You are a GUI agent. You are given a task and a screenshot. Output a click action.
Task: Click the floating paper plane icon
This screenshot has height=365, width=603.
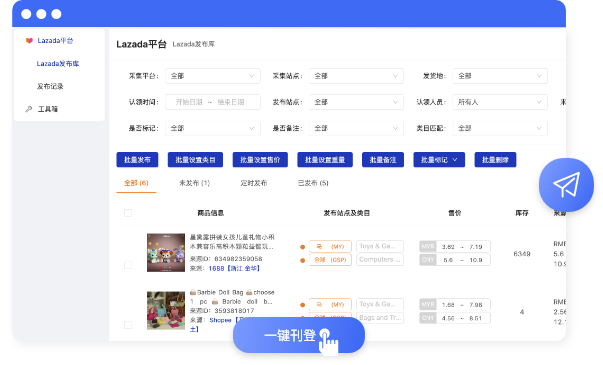(566, 185)
